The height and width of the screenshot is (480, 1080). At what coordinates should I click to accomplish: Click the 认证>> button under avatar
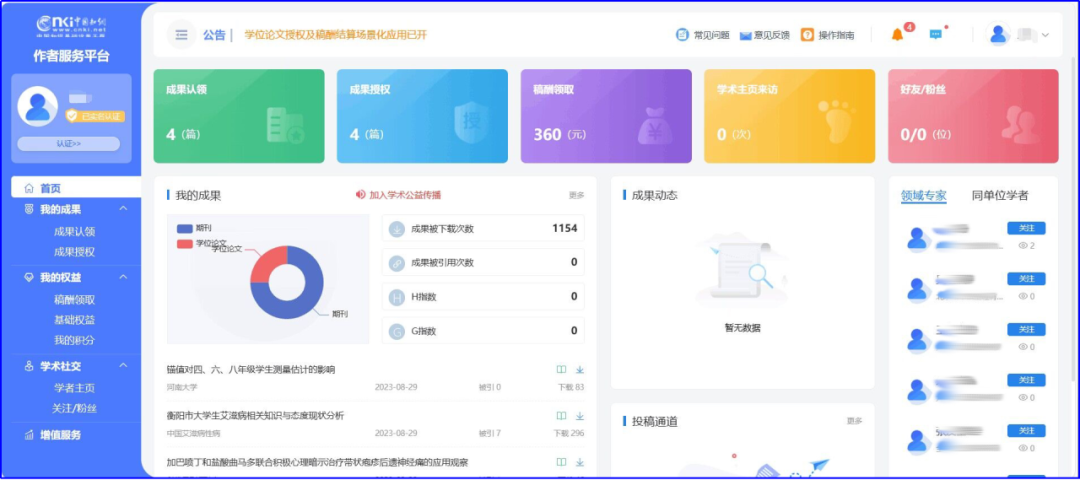click(68, 144)
